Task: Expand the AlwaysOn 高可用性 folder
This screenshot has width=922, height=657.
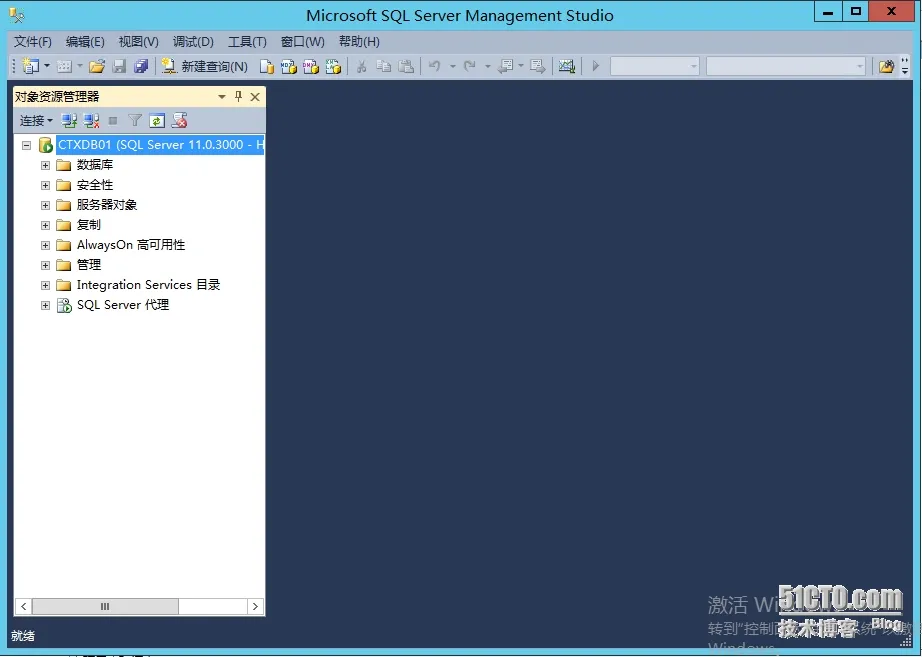Action: point(45,245)
